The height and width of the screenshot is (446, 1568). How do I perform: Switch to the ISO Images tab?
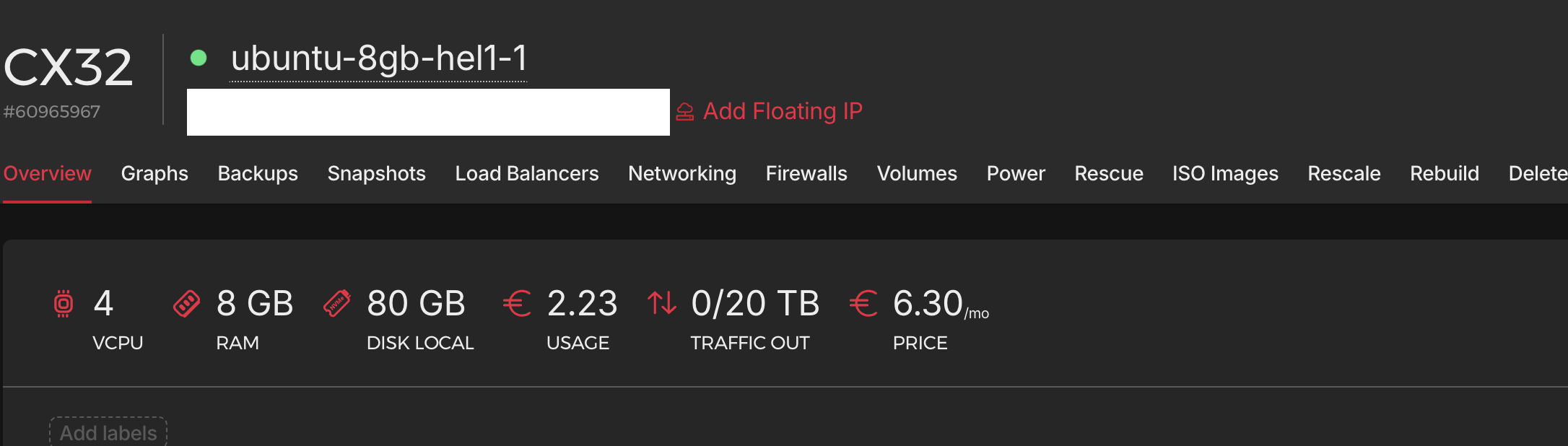1225,174
